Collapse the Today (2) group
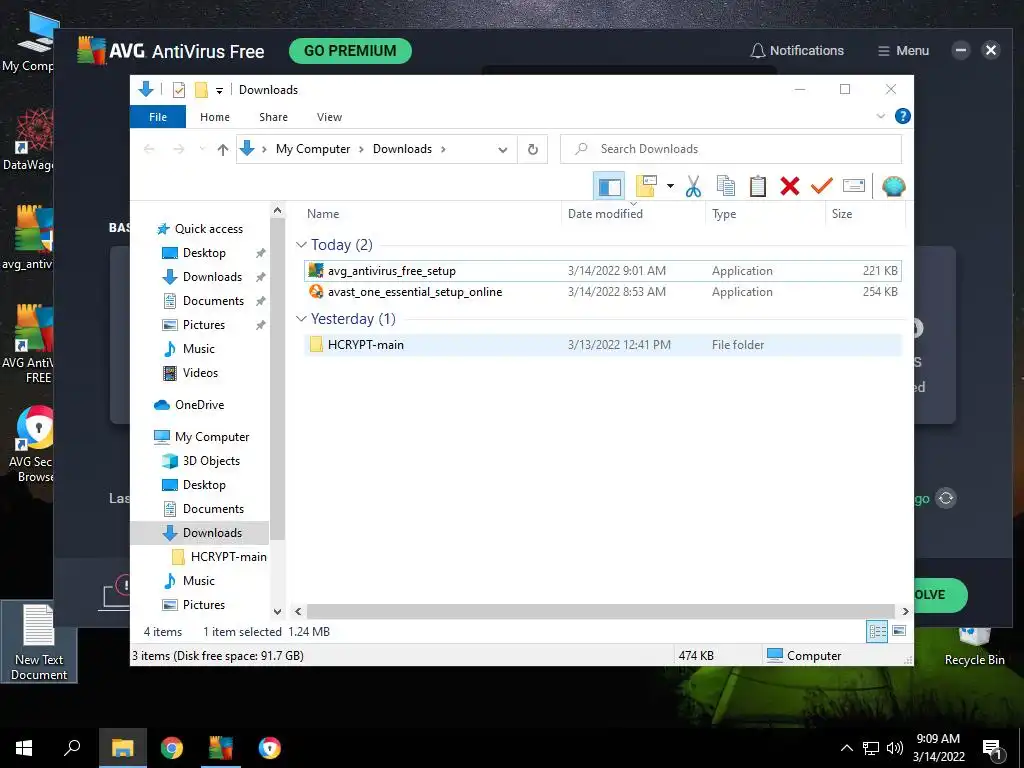1024x768 pixels. click(x=301, y=245)
